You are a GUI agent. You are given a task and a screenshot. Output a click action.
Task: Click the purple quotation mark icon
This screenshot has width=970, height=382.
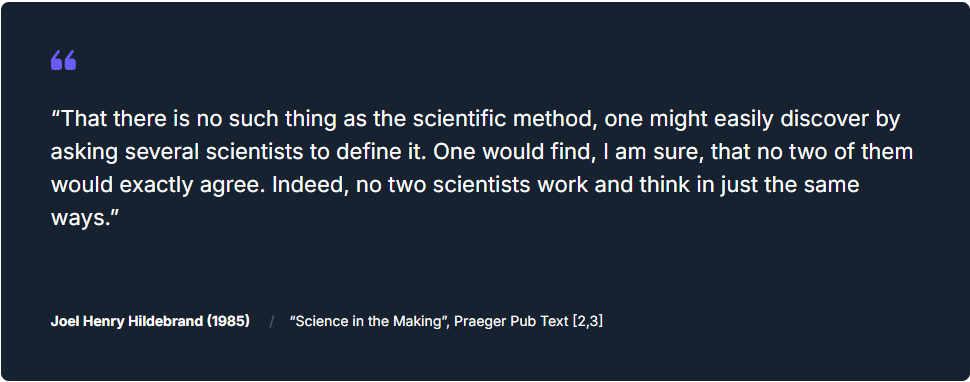64,60
